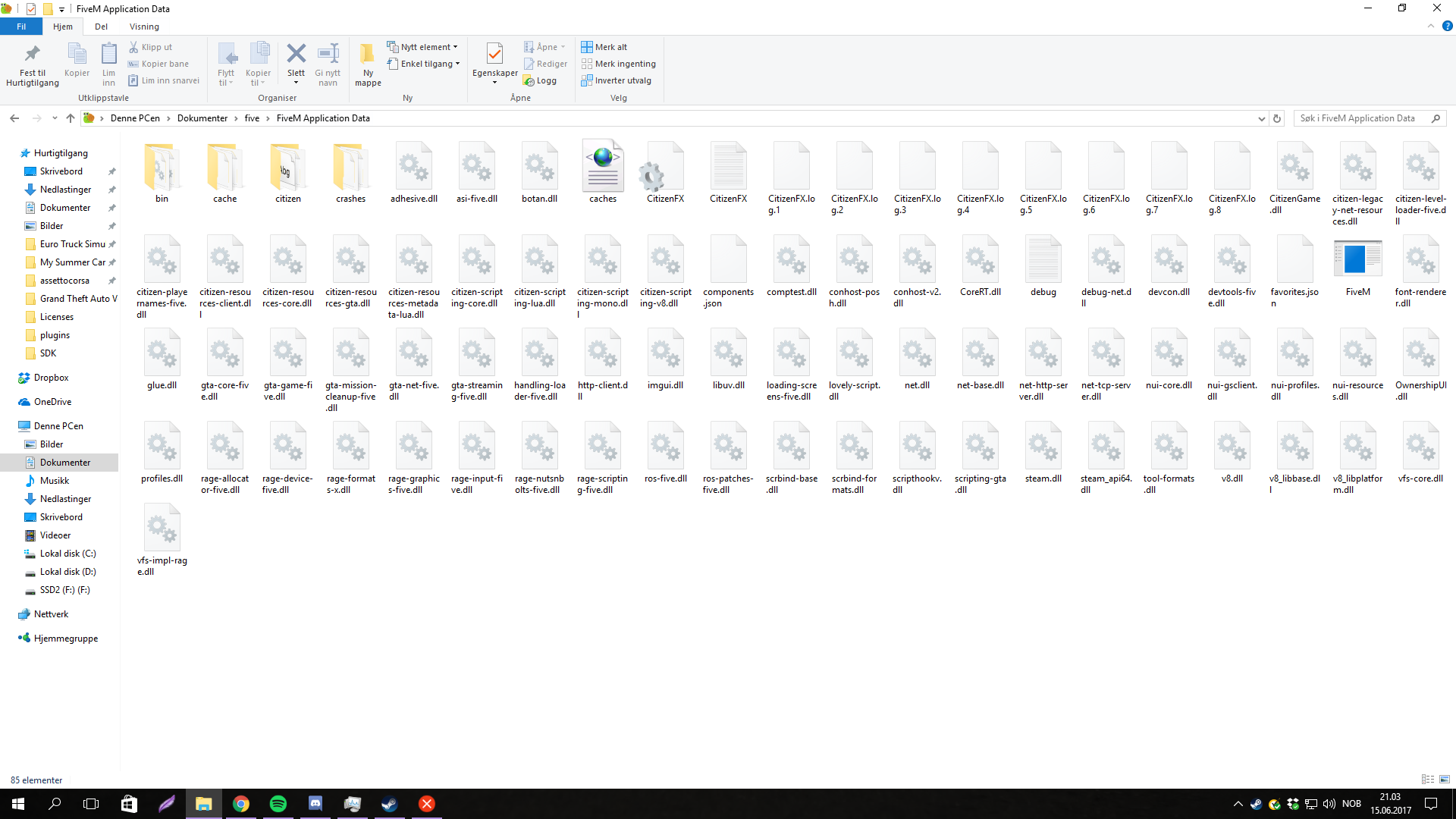Refresh the folder view
This screenshot has width=1456, height=819.
[x=1277, y=118]
